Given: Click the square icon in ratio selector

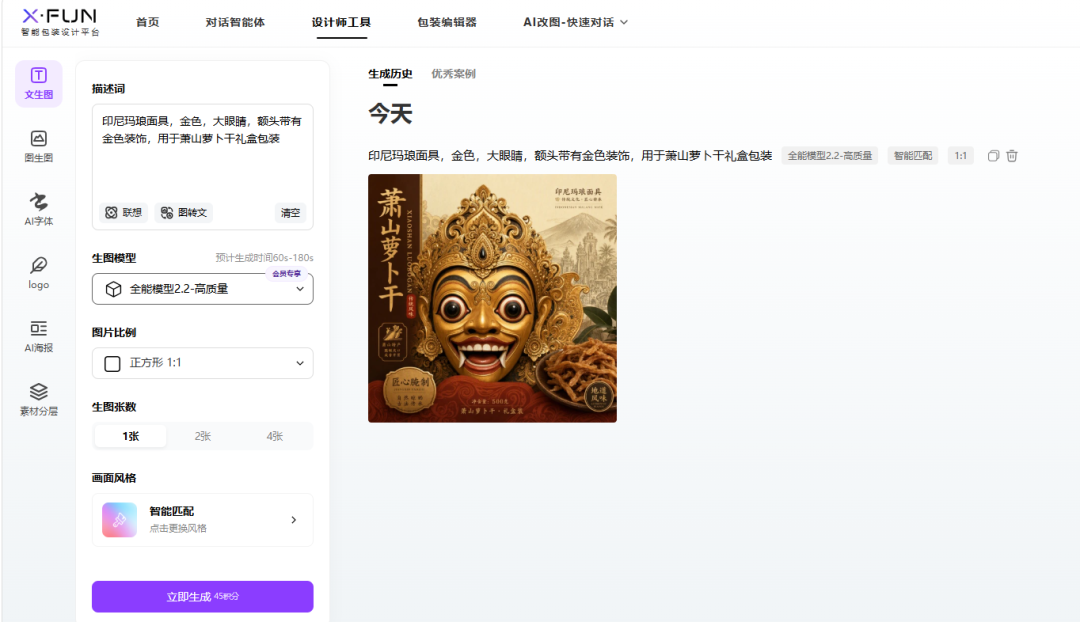Looking at the screenshot, I should [x=112, y=363].
